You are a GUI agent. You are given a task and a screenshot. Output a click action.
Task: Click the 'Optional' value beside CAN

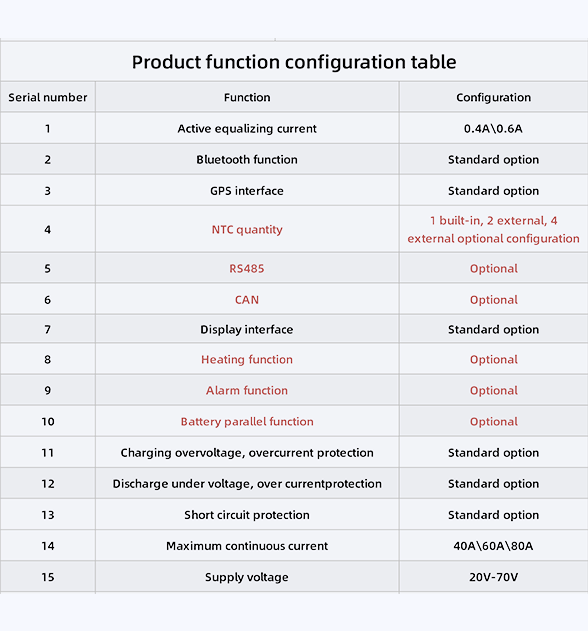pos(494,300)
